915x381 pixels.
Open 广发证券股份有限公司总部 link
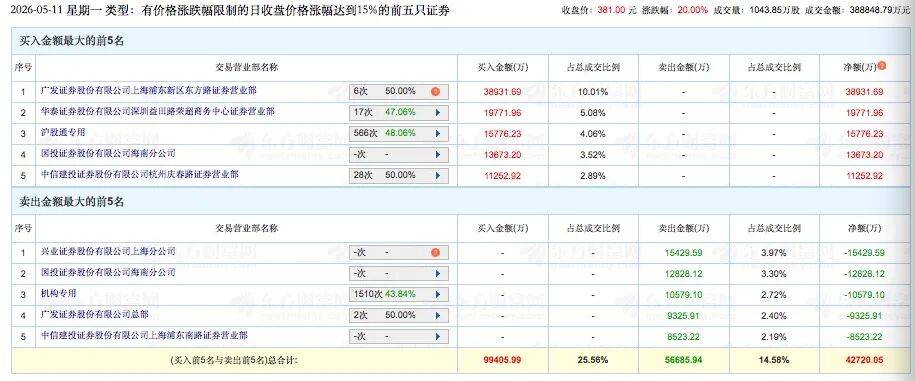tap(95, 314)
